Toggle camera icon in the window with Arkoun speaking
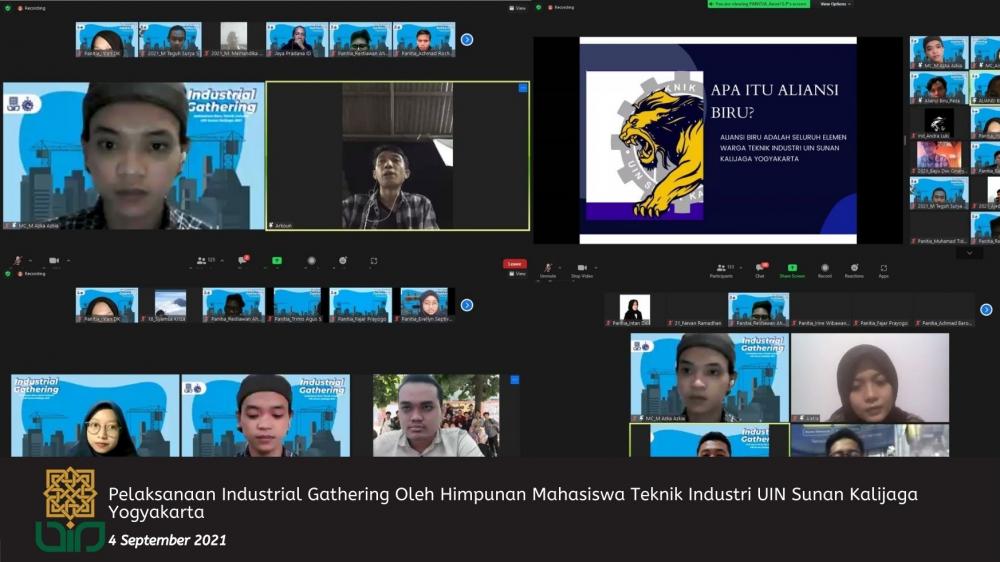Viewport: 1000px width, 562px height. (x=54, y=260)
